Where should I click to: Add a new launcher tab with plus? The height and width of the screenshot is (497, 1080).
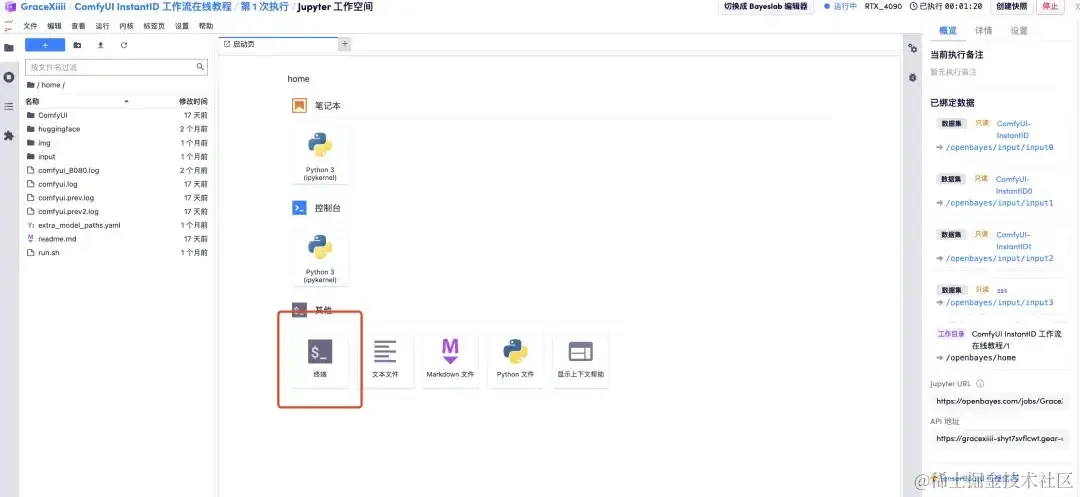(x=345, y=43)
